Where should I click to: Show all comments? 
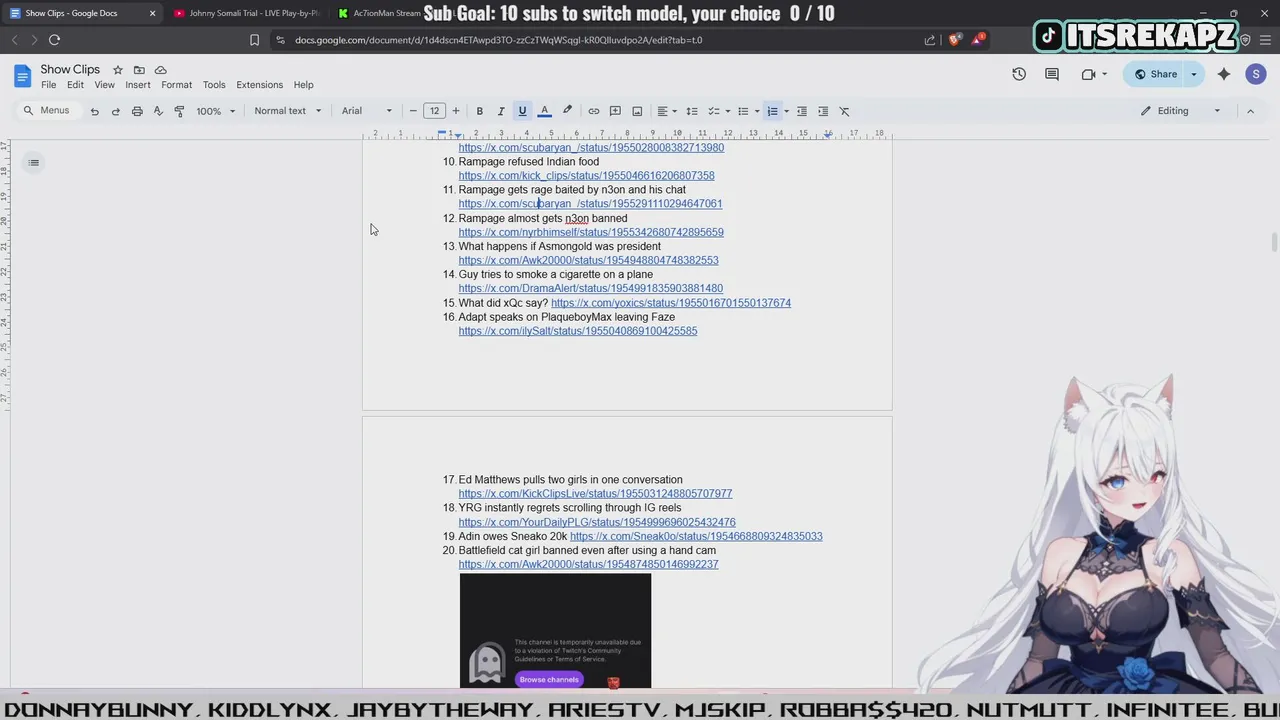(x=1052, y=74)
